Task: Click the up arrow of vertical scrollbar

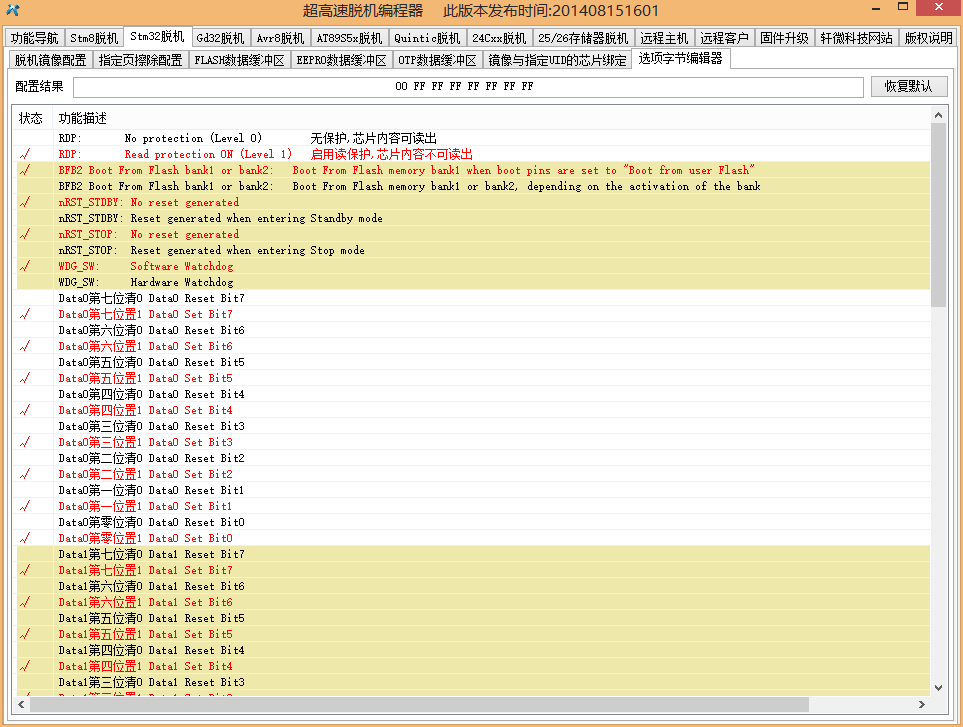Action: (938, 115)
